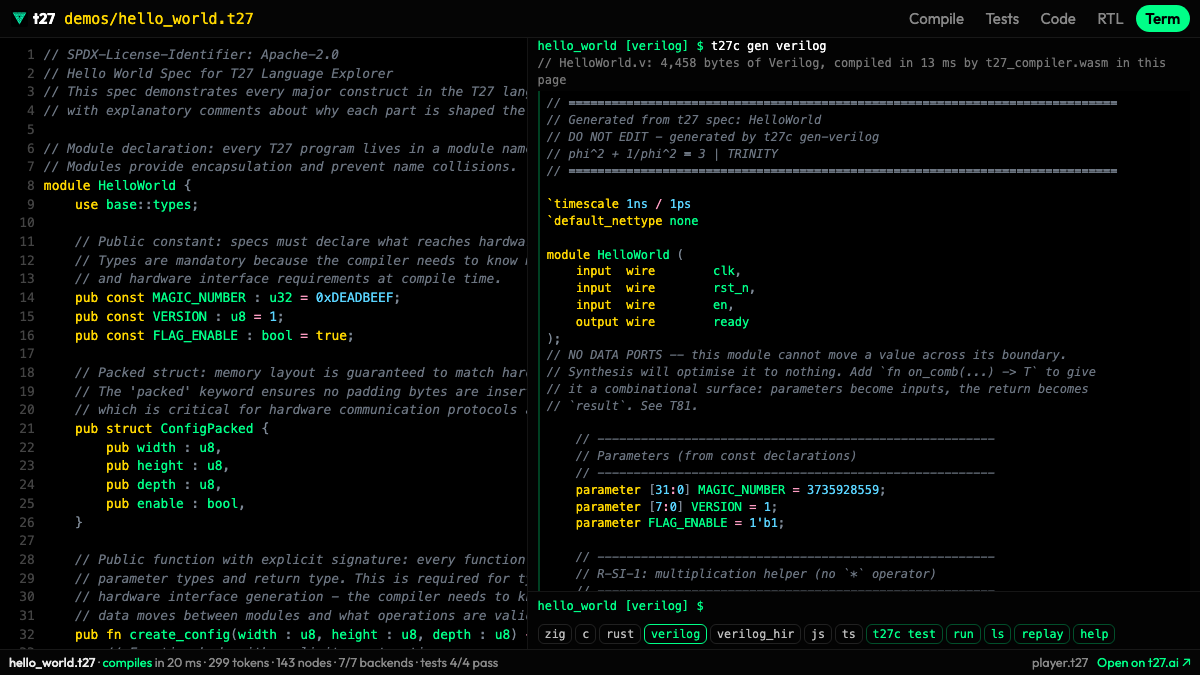Viewport: 1200px width, 675px height.
Task: Click the 'compiles' status text
Action: coord(127,663)
